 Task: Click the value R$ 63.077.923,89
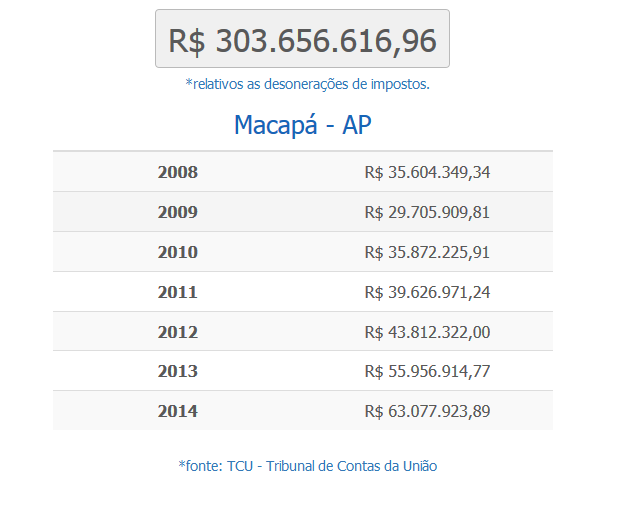(427, 412)
